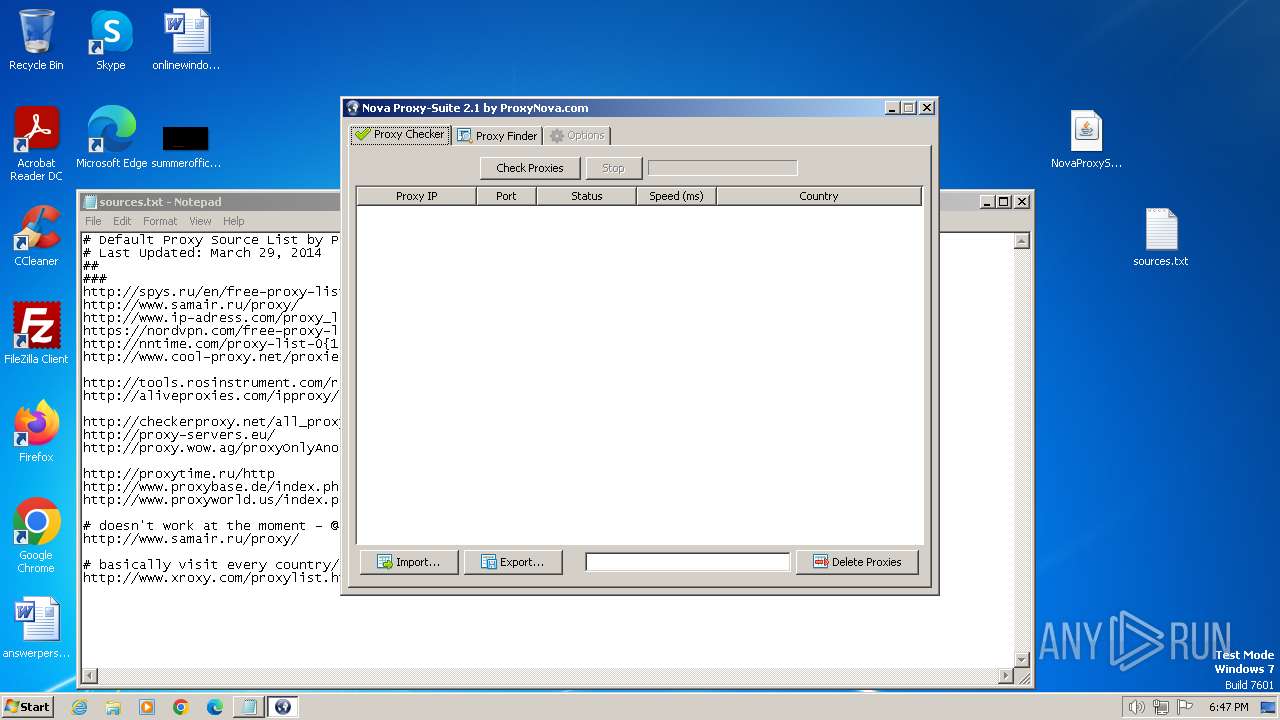Open the onlinewindo... Word document icon

(x=186, y=40)
